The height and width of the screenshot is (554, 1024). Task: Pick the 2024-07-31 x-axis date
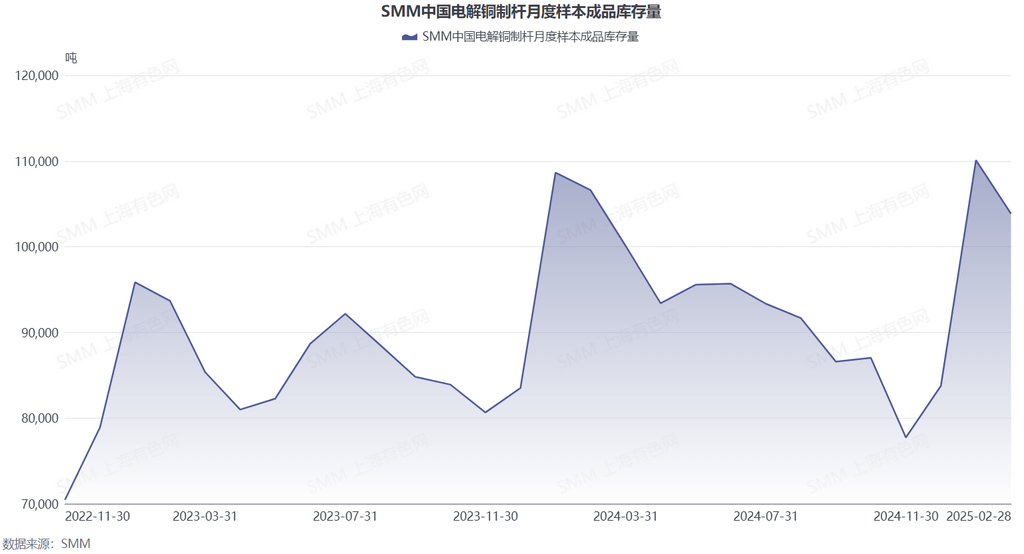pyautogui.click(x=765, y=517)
